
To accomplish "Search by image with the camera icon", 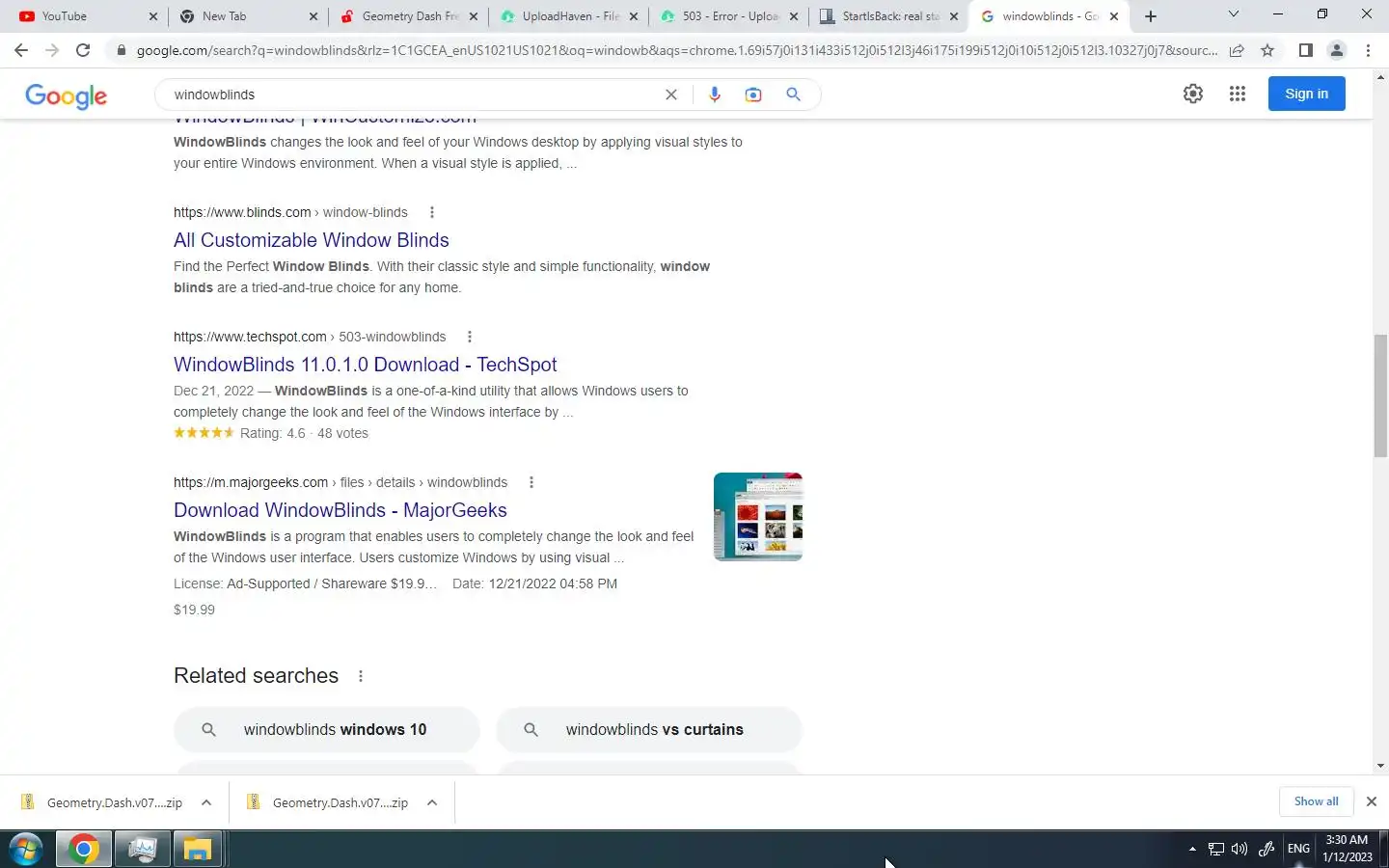I will 753,95.
